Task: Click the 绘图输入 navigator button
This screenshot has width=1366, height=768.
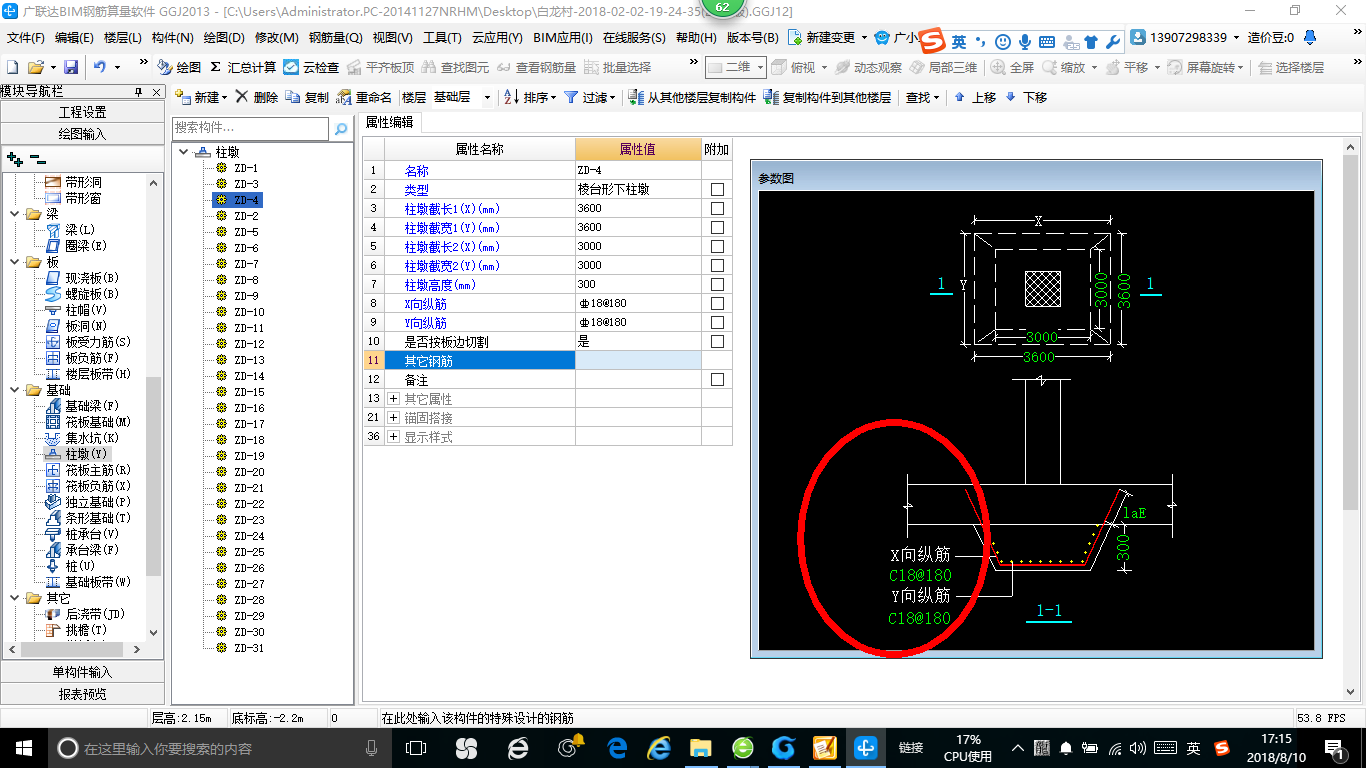Action: click(x=82, y=133)
